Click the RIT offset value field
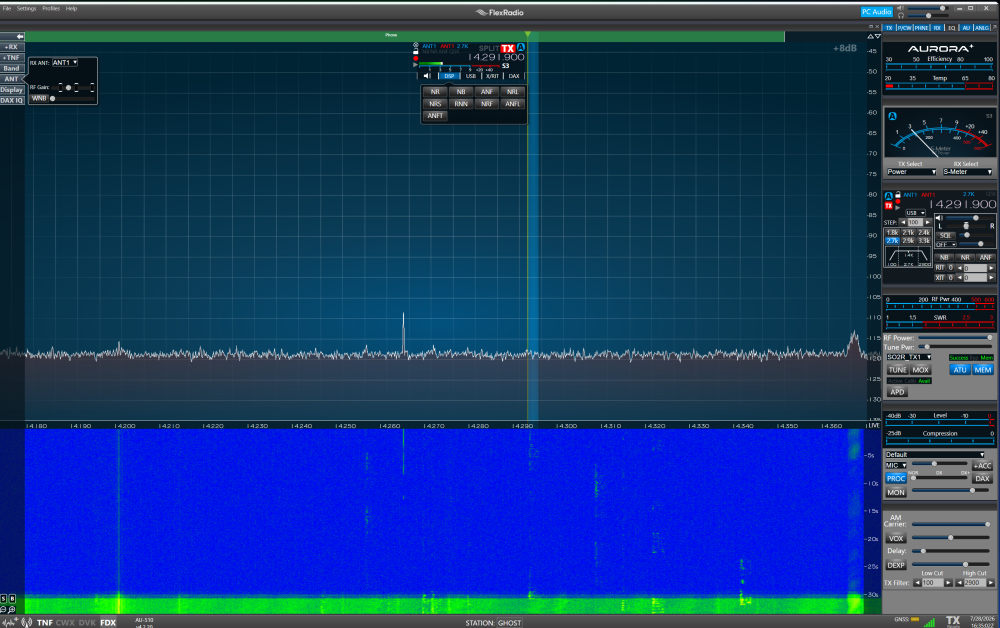The height and width of the screenshot is (628, 1000). 975,268
